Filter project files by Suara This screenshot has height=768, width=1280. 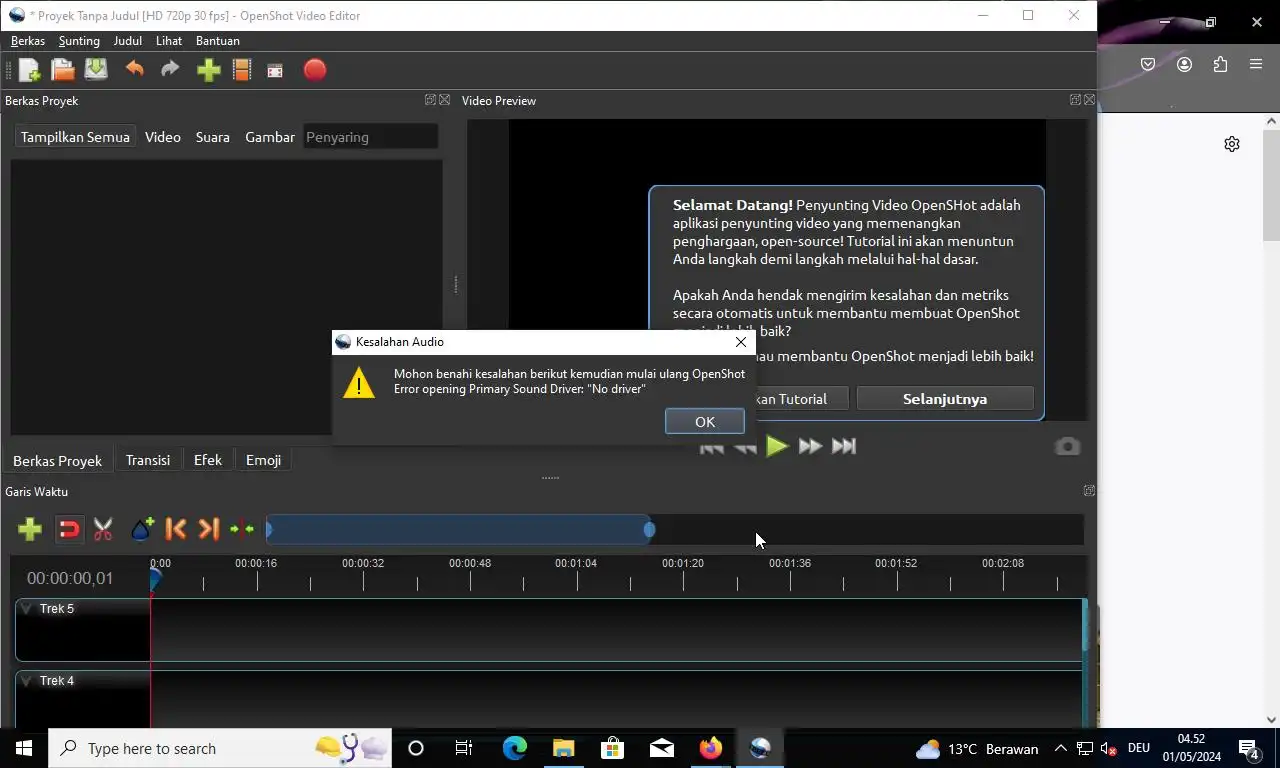(212, 137)
